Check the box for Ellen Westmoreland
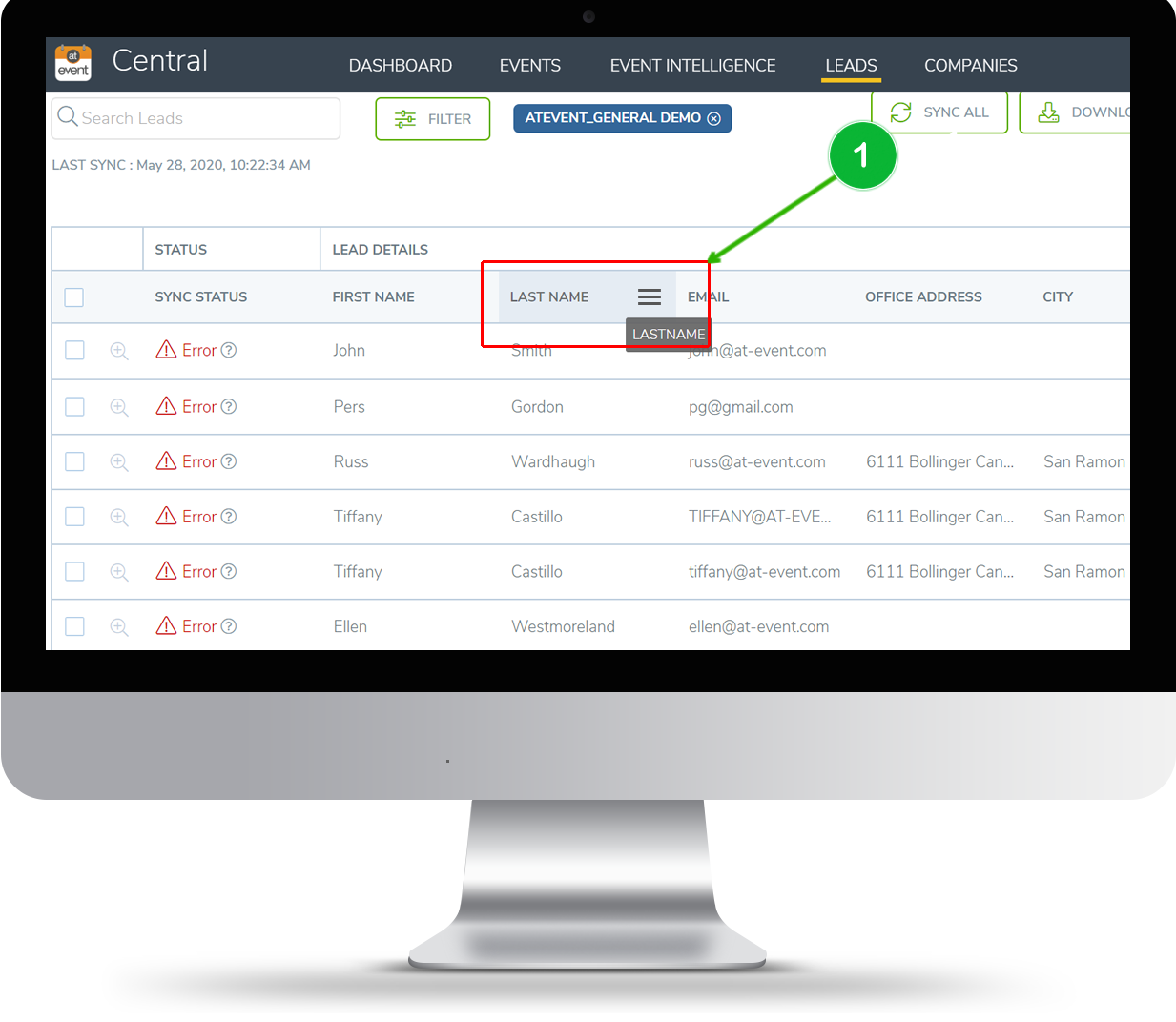This screenshot has width=1176, height=1022. tap(74, 626)
